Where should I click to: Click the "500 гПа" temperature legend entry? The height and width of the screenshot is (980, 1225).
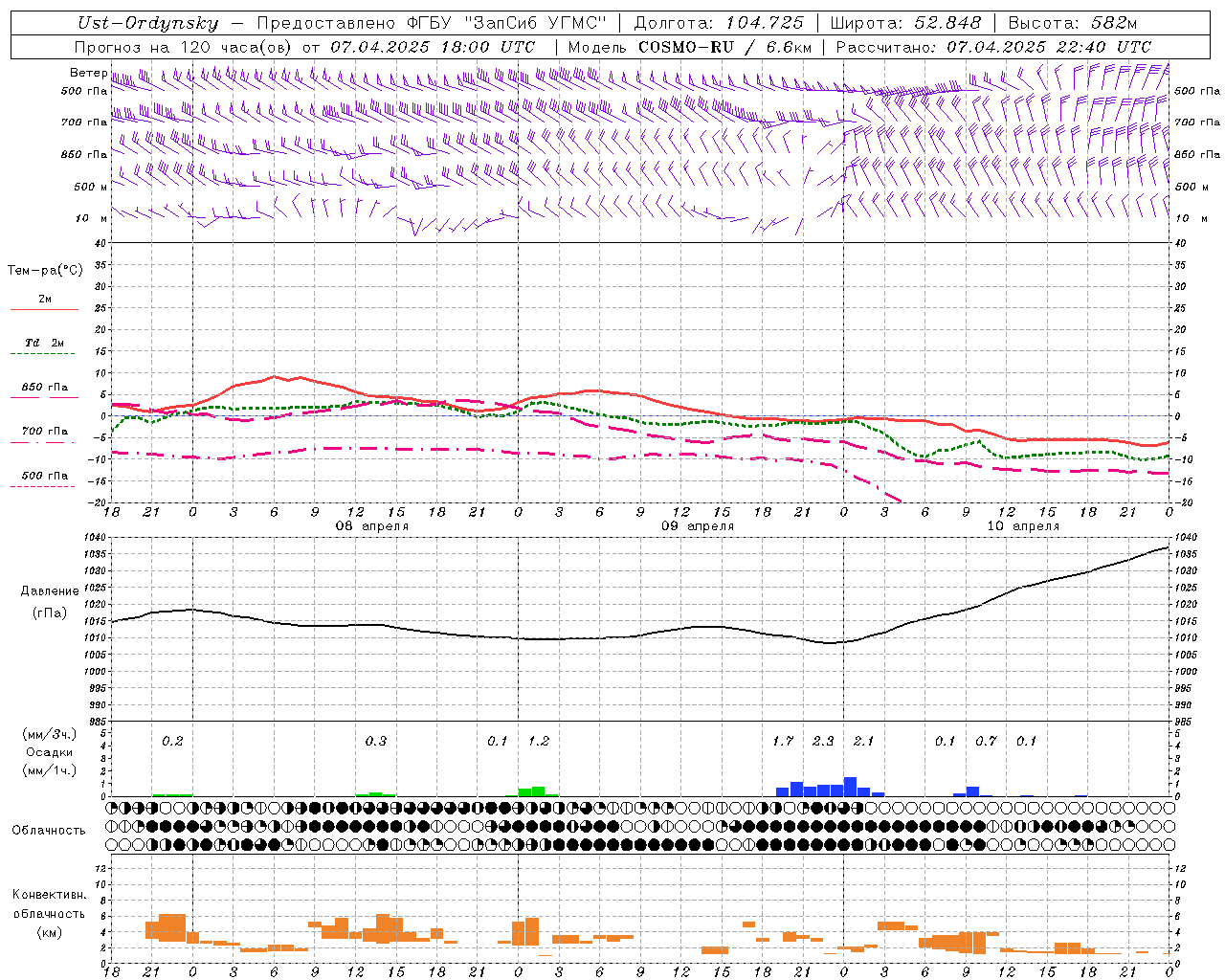pos(45,476)
